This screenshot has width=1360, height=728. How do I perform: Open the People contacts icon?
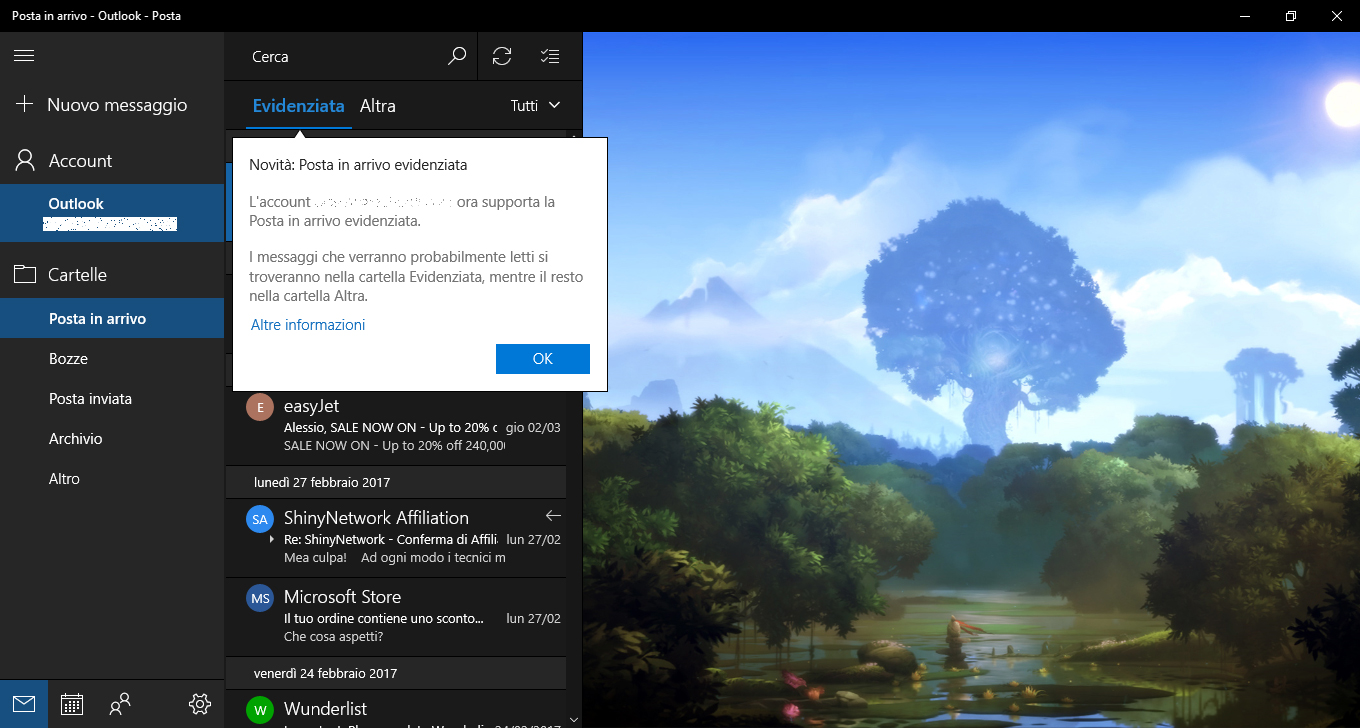pos(120,704)
